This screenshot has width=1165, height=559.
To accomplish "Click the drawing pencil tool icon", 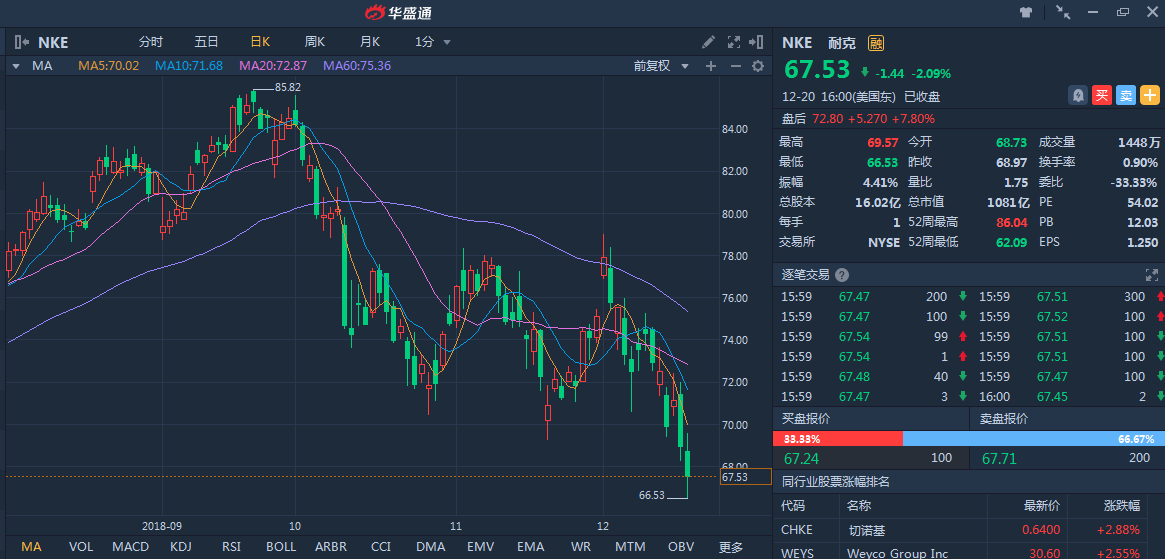I will [708, 42].
